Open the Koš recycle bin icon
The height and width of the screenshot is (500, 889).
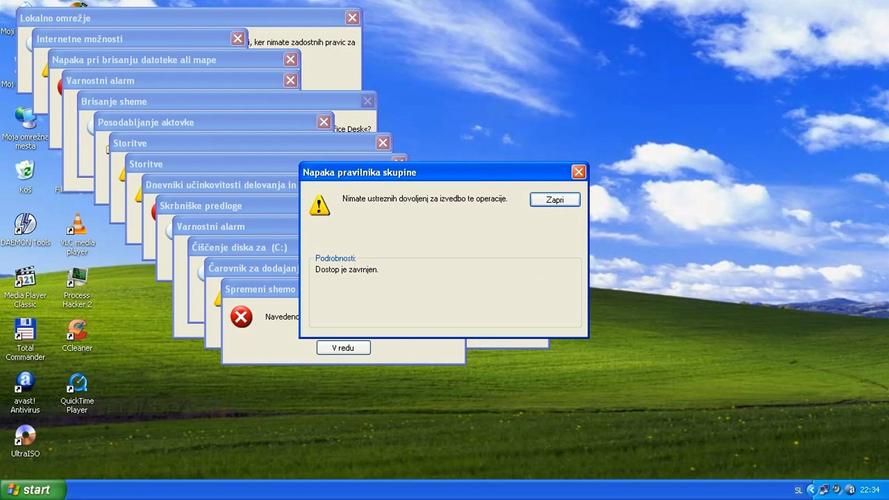25,171
